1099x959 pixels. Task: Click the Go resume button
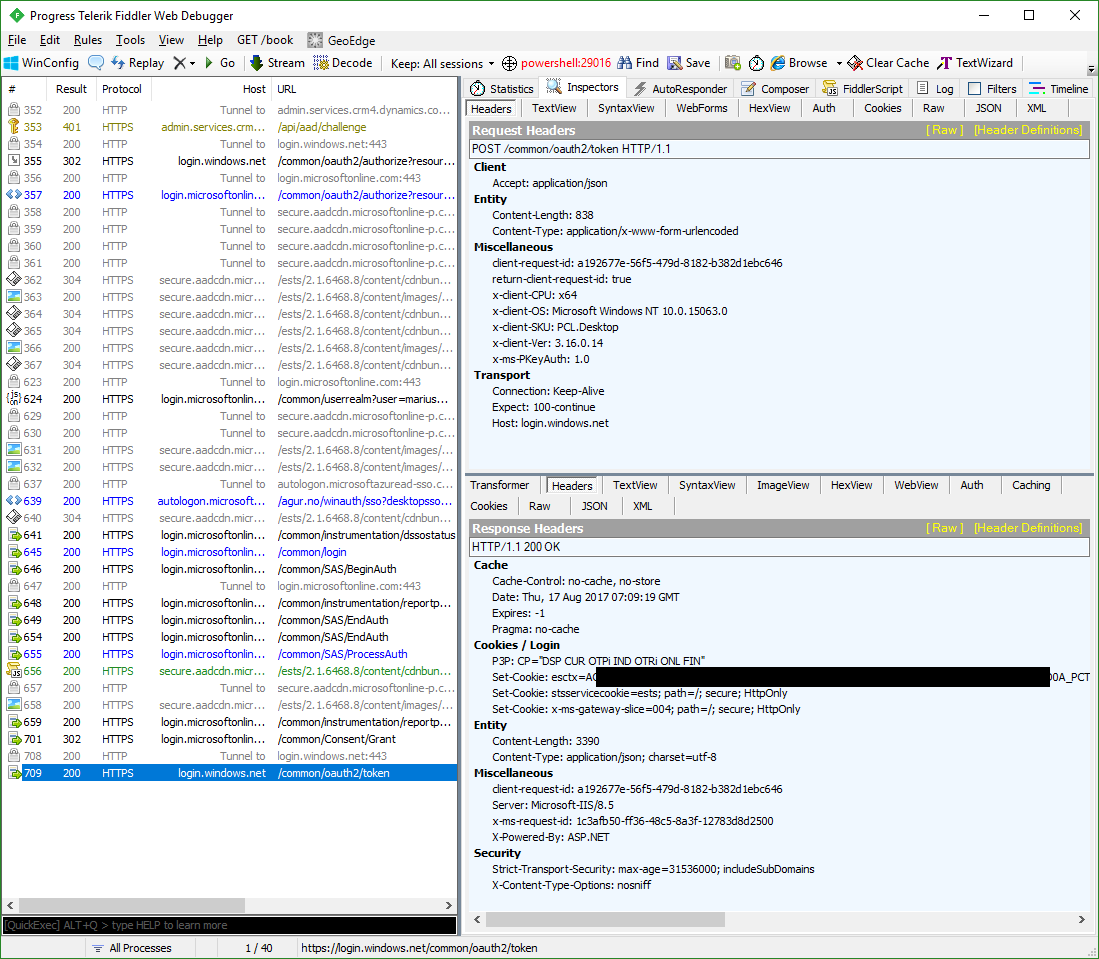[219, 63]
